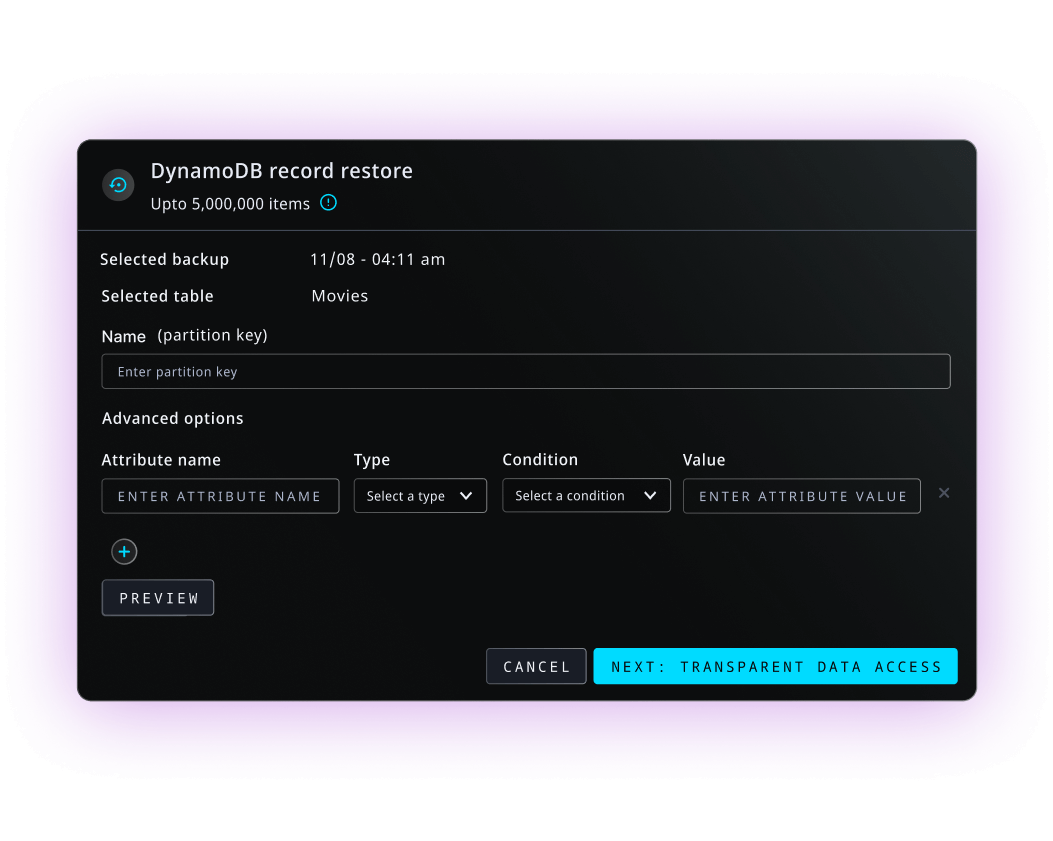Click the backup time '11/08 - 04:11 am'
The width and height of the screenshot is (1053, 841).
[x=377, y=259]
